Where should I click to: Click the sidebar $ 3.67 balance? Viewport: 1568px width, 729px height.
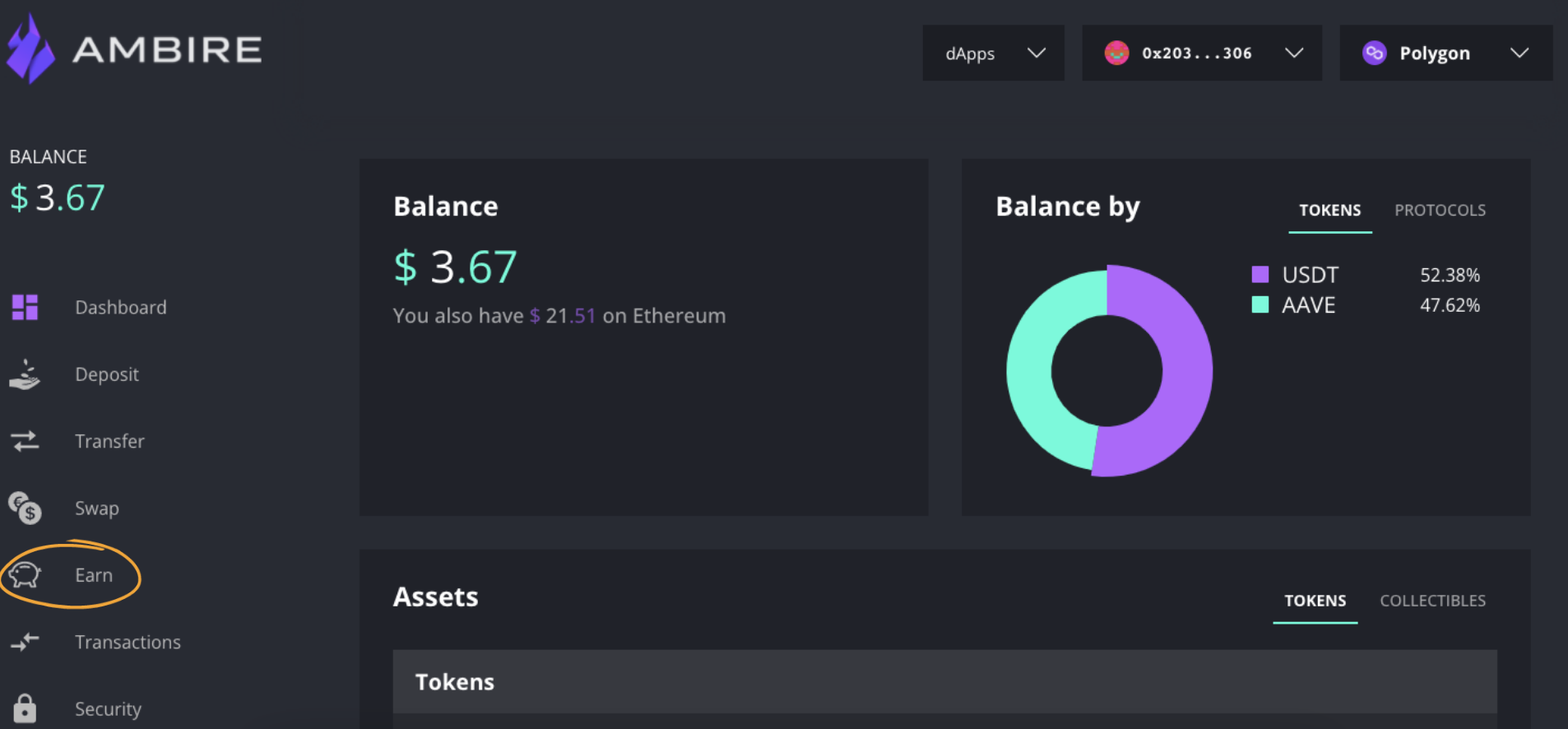(58, 197)
